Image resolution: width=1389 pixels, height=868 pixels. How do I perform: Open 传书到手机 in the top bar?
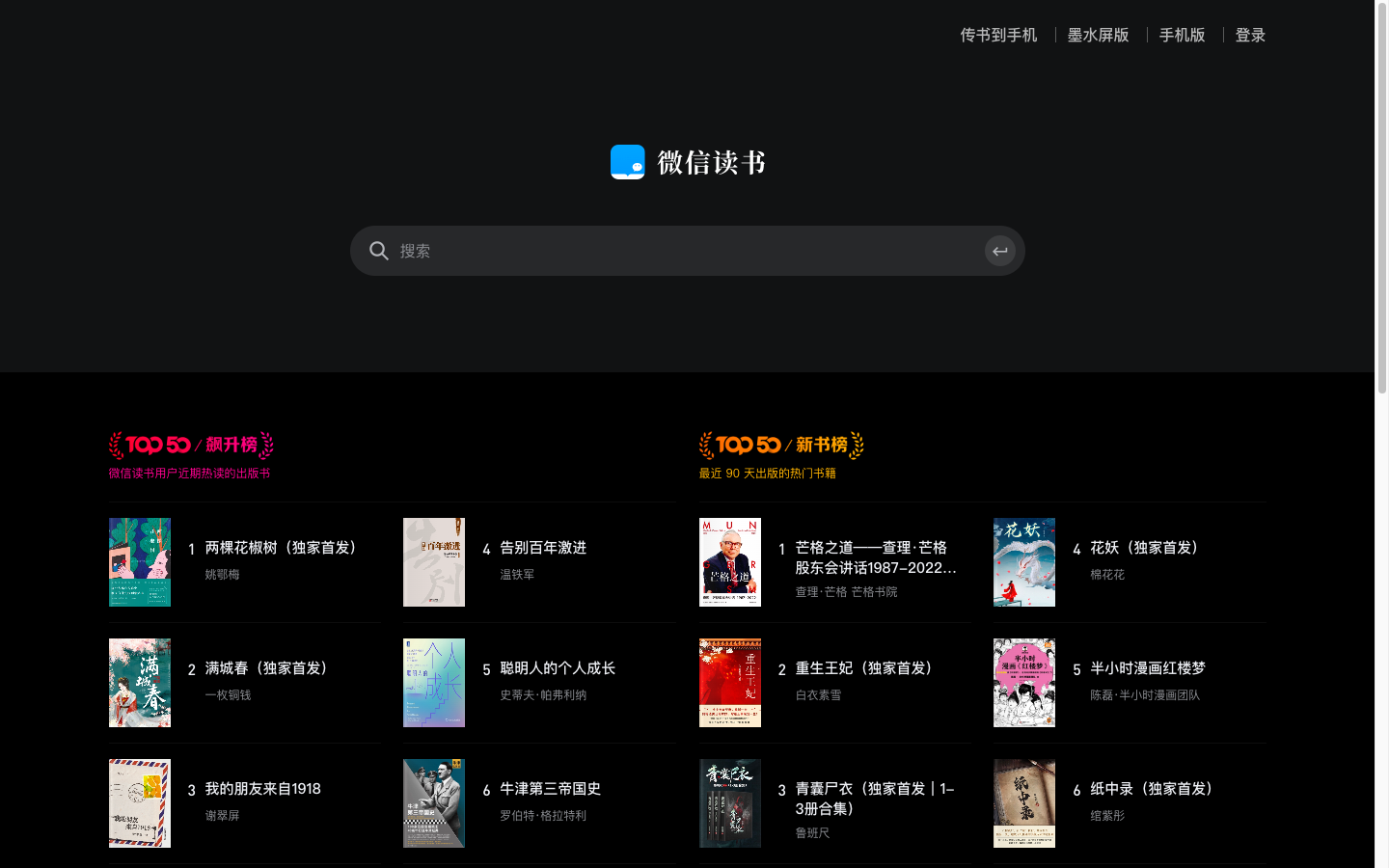(997, 34)
